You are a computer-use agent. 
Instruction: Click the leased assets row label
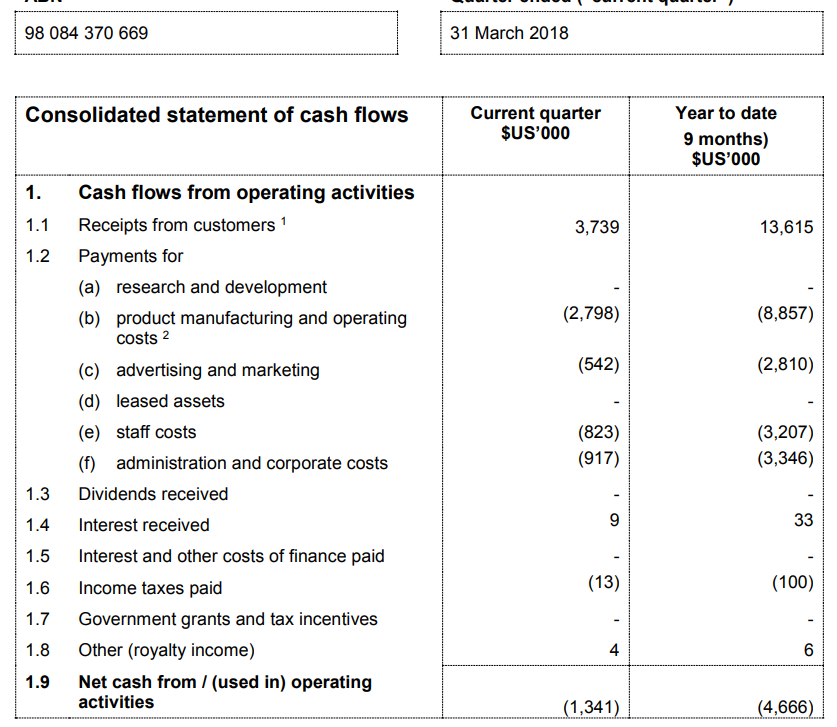(170, 401)
